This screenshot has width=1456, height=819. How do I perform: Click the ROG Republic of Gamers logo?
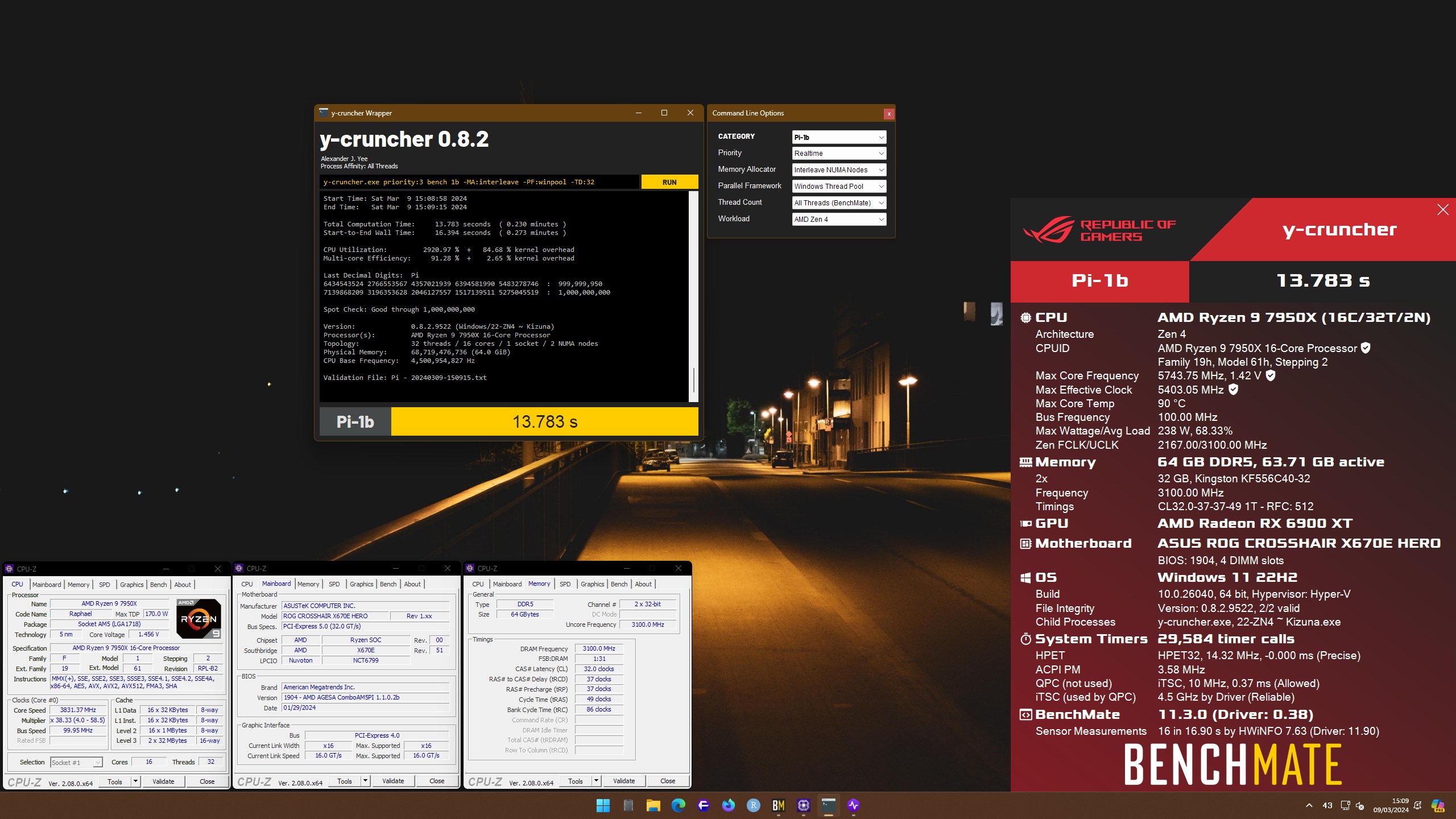[x=1099, y=230]
